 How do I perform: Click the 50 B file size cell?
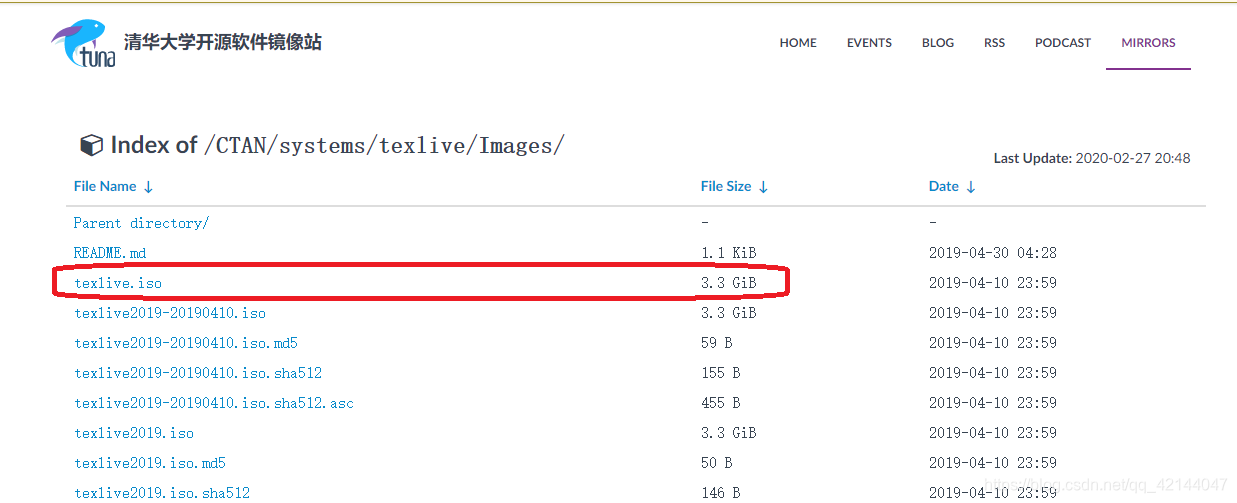pyautogui.click(x=716, y=463)
